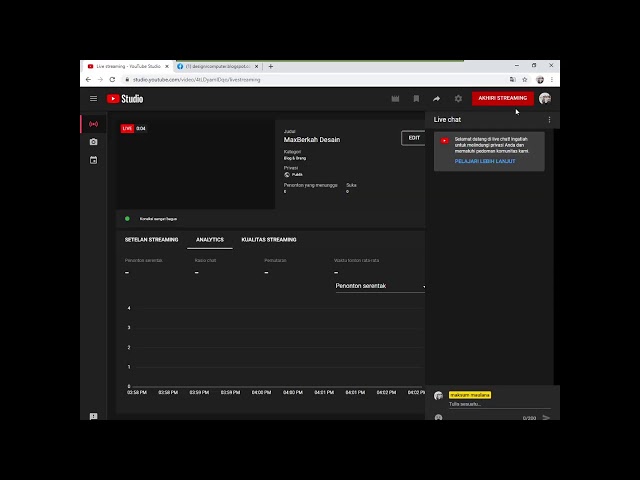Image resolution: width=640 pixels, height=480 pixels.
Task: Open the Manage calendar sidebar icon
Action: pyautogui.click(x=93, y=160)
